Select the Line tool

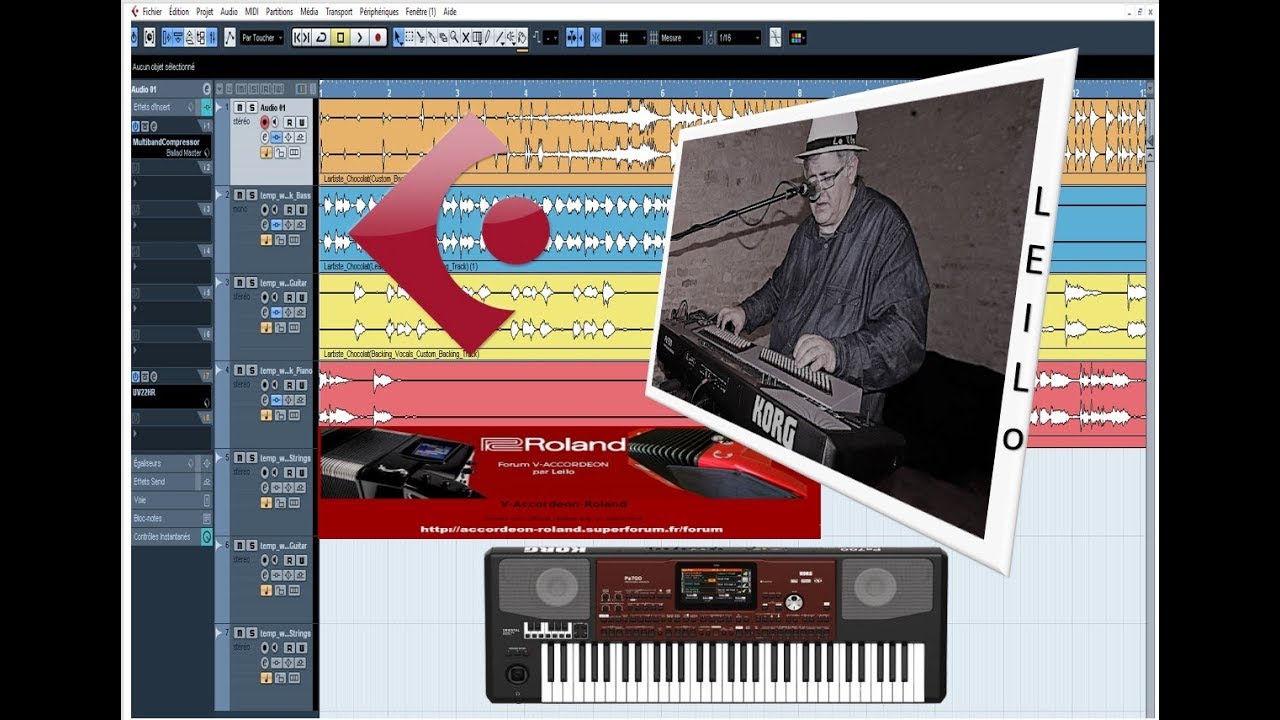[x=499, y=37]
